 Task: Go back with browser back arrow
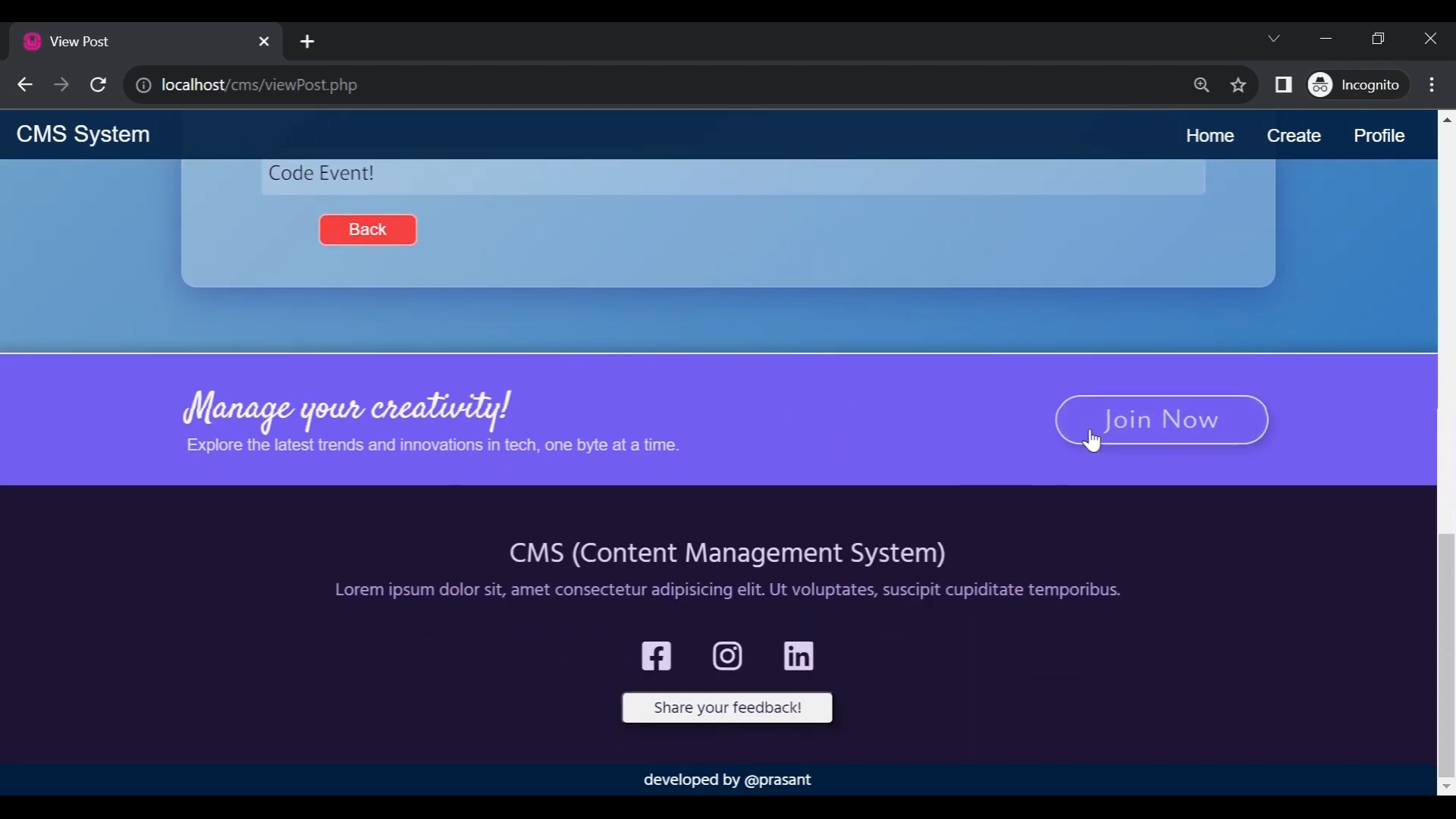25,85
